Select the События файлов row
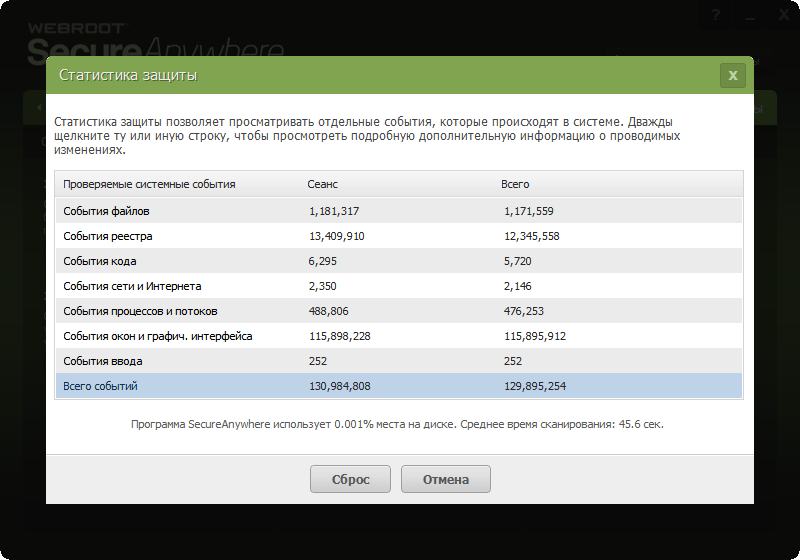This screenshot has width=800, height=560. [x=398, y=211]
